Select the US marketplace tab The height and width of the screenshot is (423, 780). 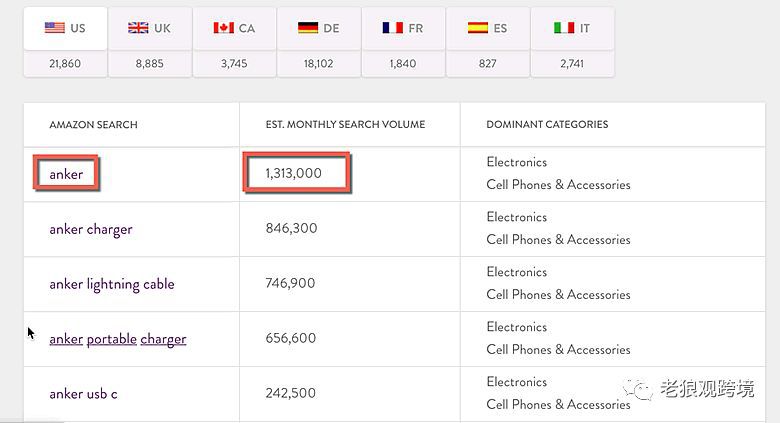[x=65, y=28]
